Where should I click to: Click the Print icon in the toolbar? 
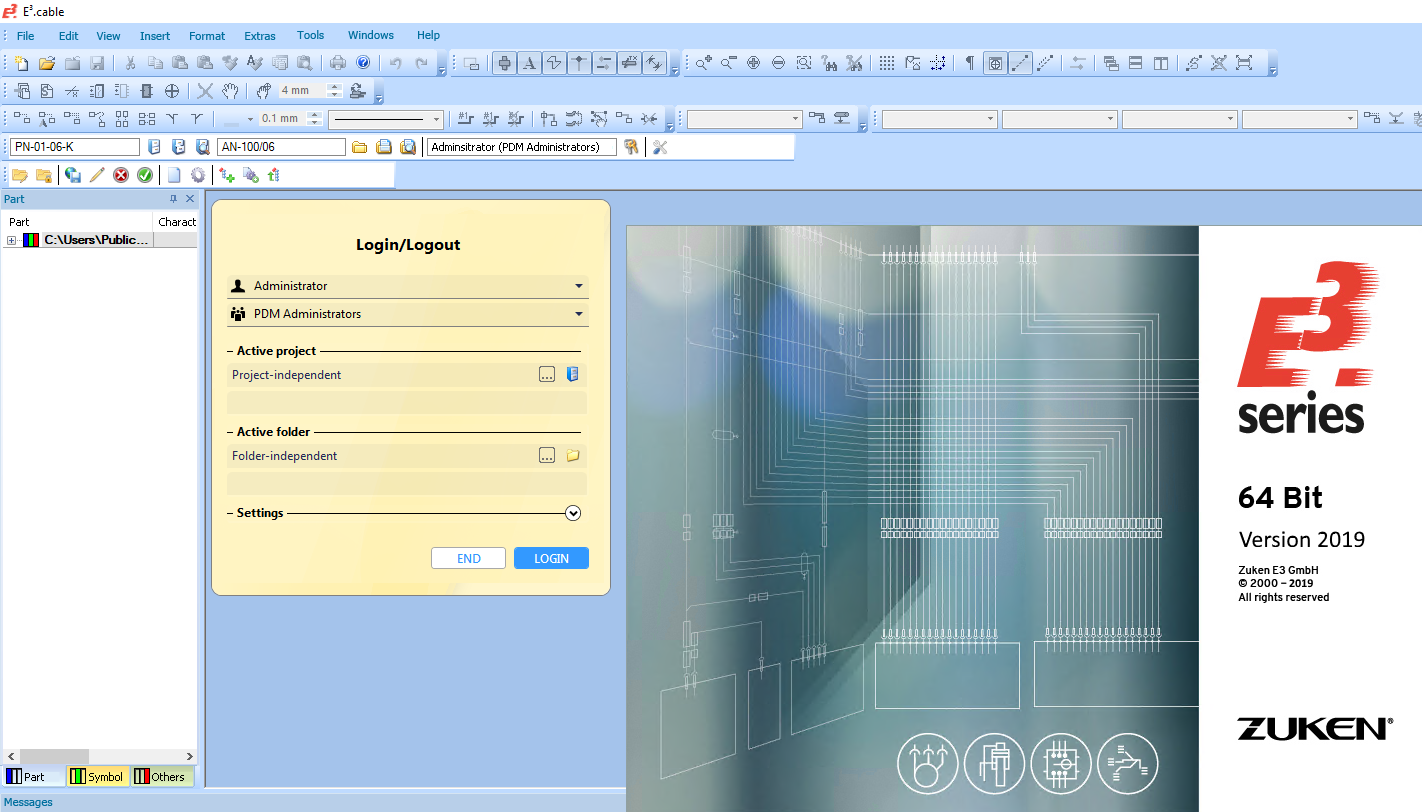pos(338,63)
